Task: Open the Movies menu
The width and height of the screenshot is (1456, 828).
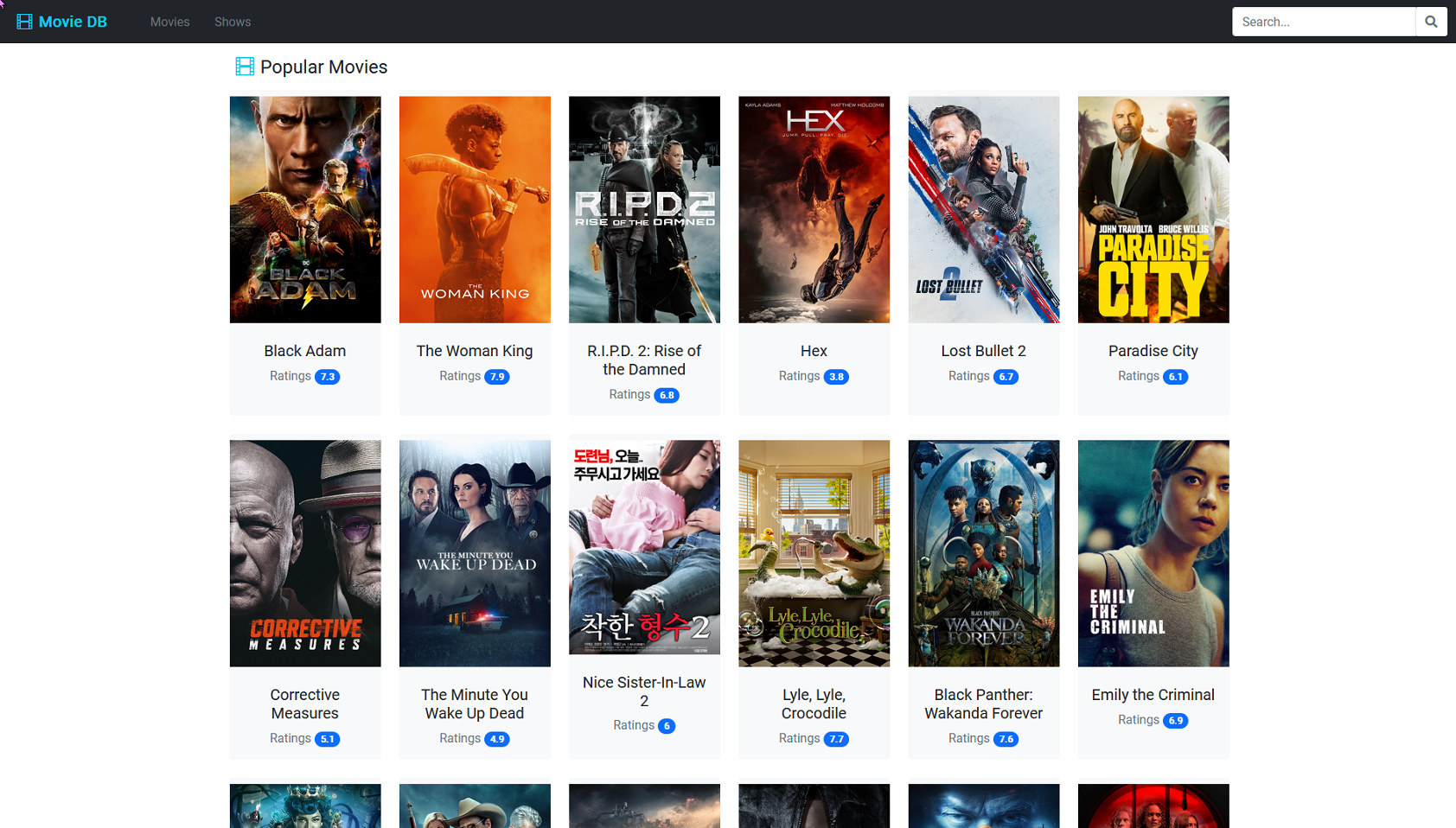Action: pos(169,22)
